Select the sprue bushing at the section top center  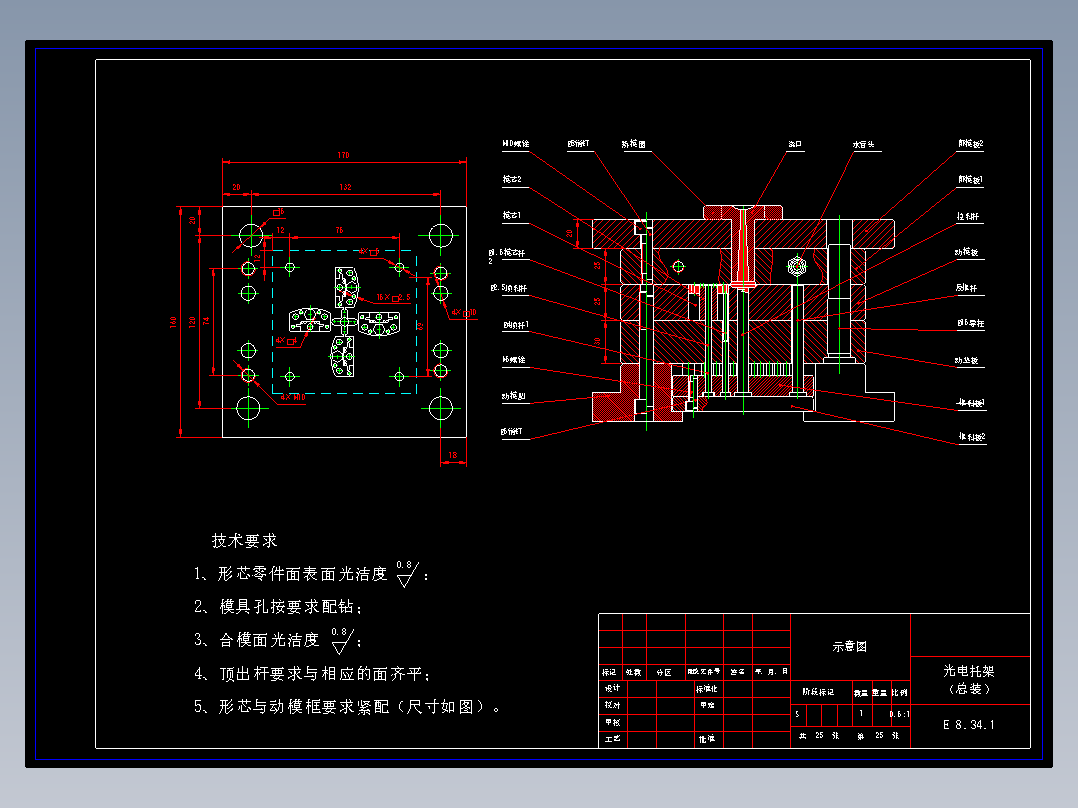click(x=742, y=246)
